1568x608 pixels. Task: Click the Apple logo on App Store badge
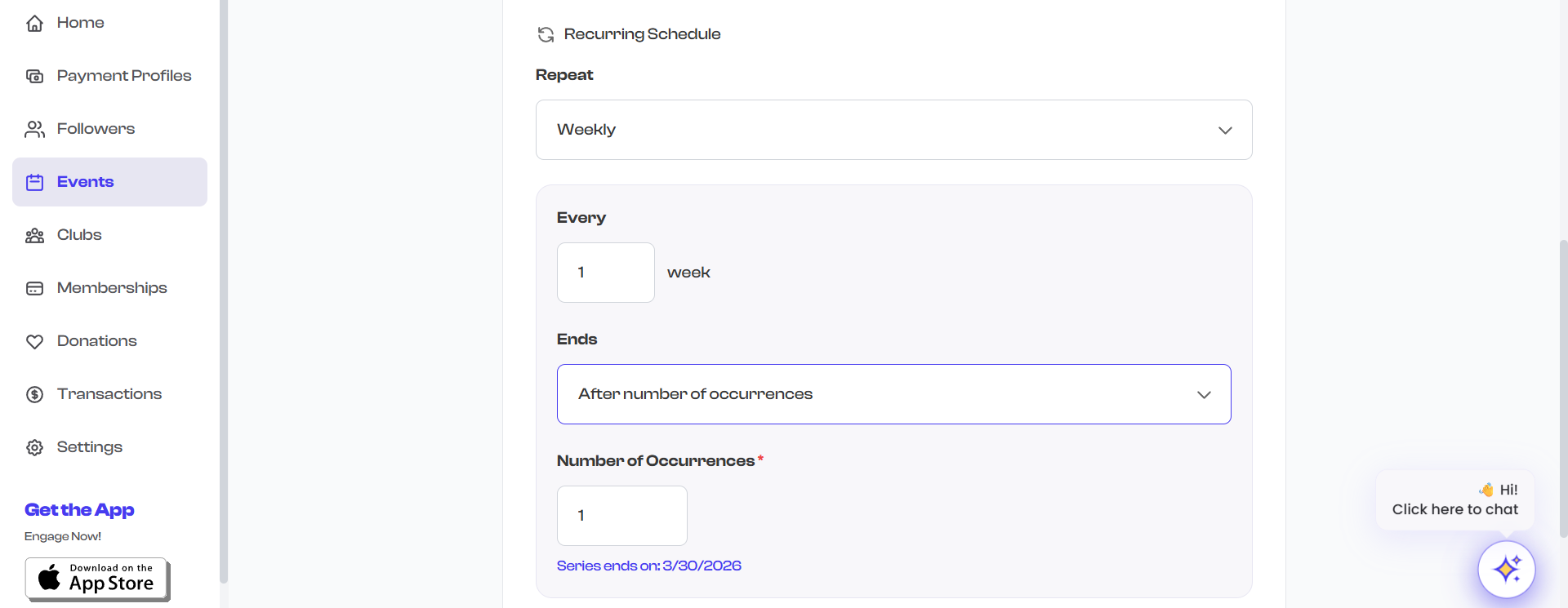pyautogui.click(x=49, y=578)
